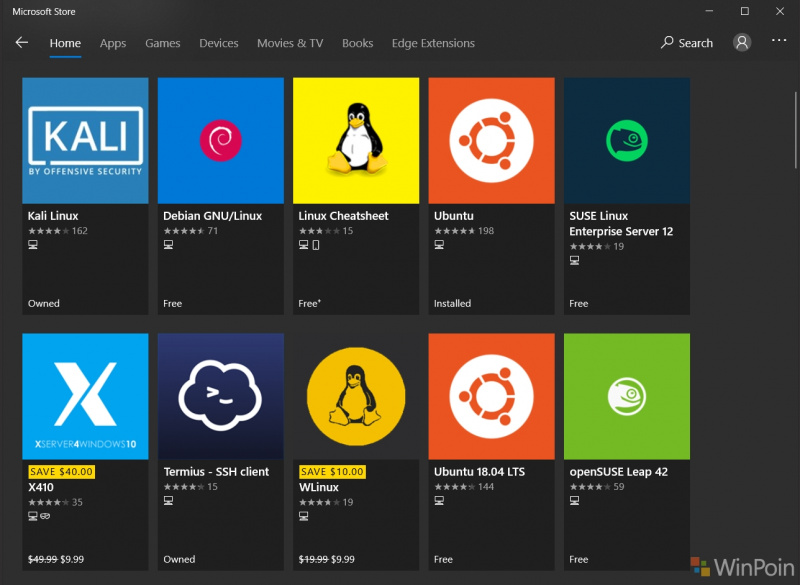Screen dimensions: 800x585
Task: Open the X410 XServer4Windows10 tile
Action: pos(85,396)
